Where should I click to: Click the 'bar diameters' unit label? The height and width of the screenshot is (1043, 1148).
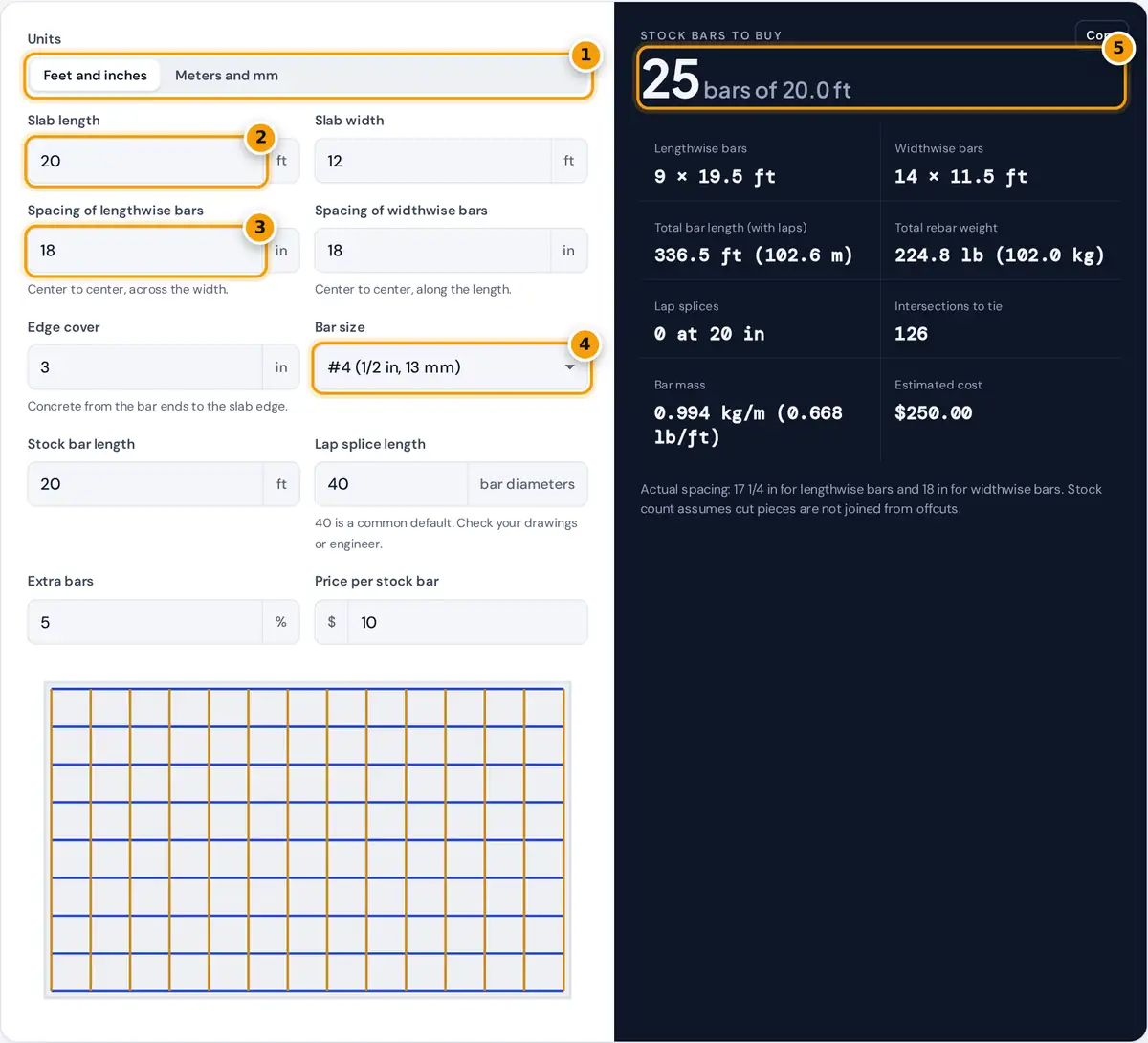click(x=527, y=484)
